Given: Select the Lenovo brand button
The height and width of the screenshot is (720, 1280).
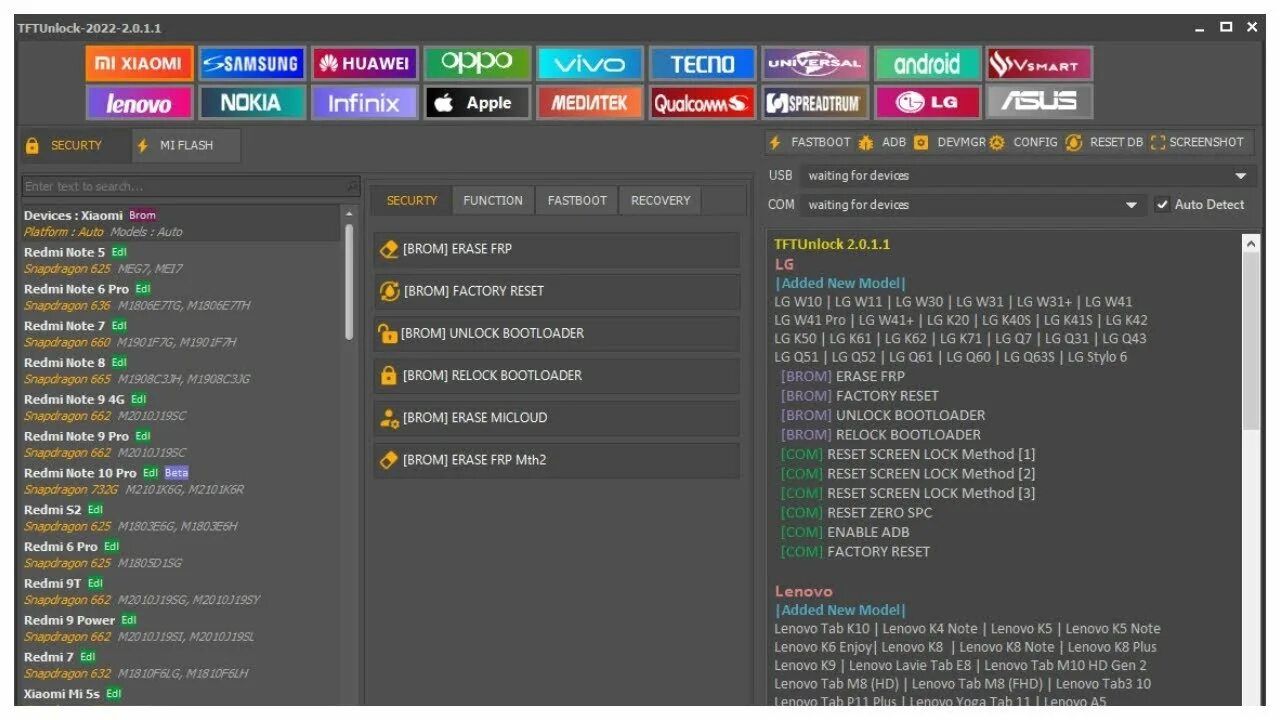Looking at the screenshot, I should 139,102.
